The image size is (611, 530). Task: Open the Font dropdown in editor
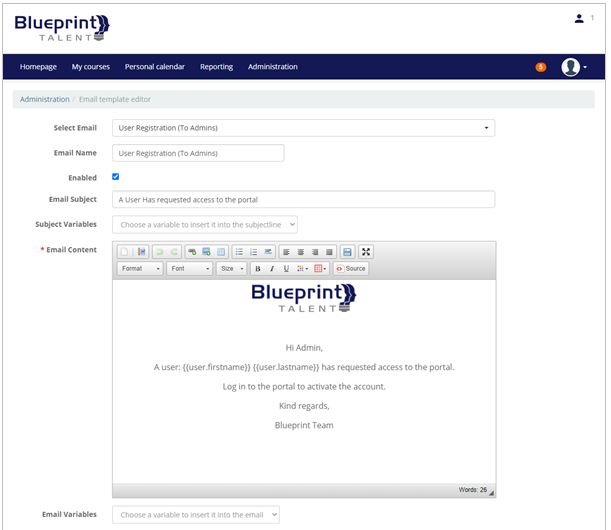(190, 269)
